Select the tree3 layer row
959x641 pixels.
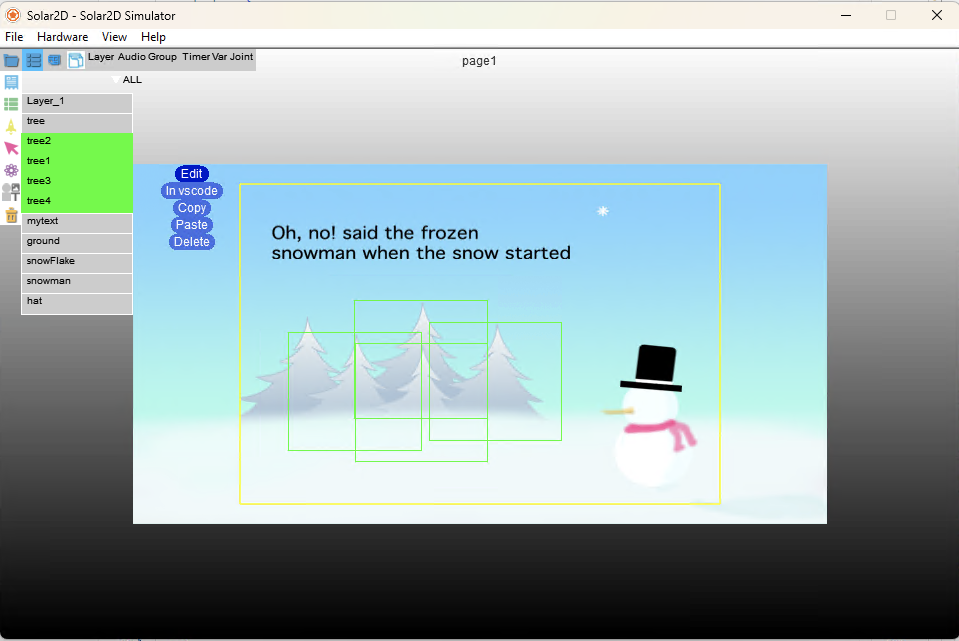[77, 182]
